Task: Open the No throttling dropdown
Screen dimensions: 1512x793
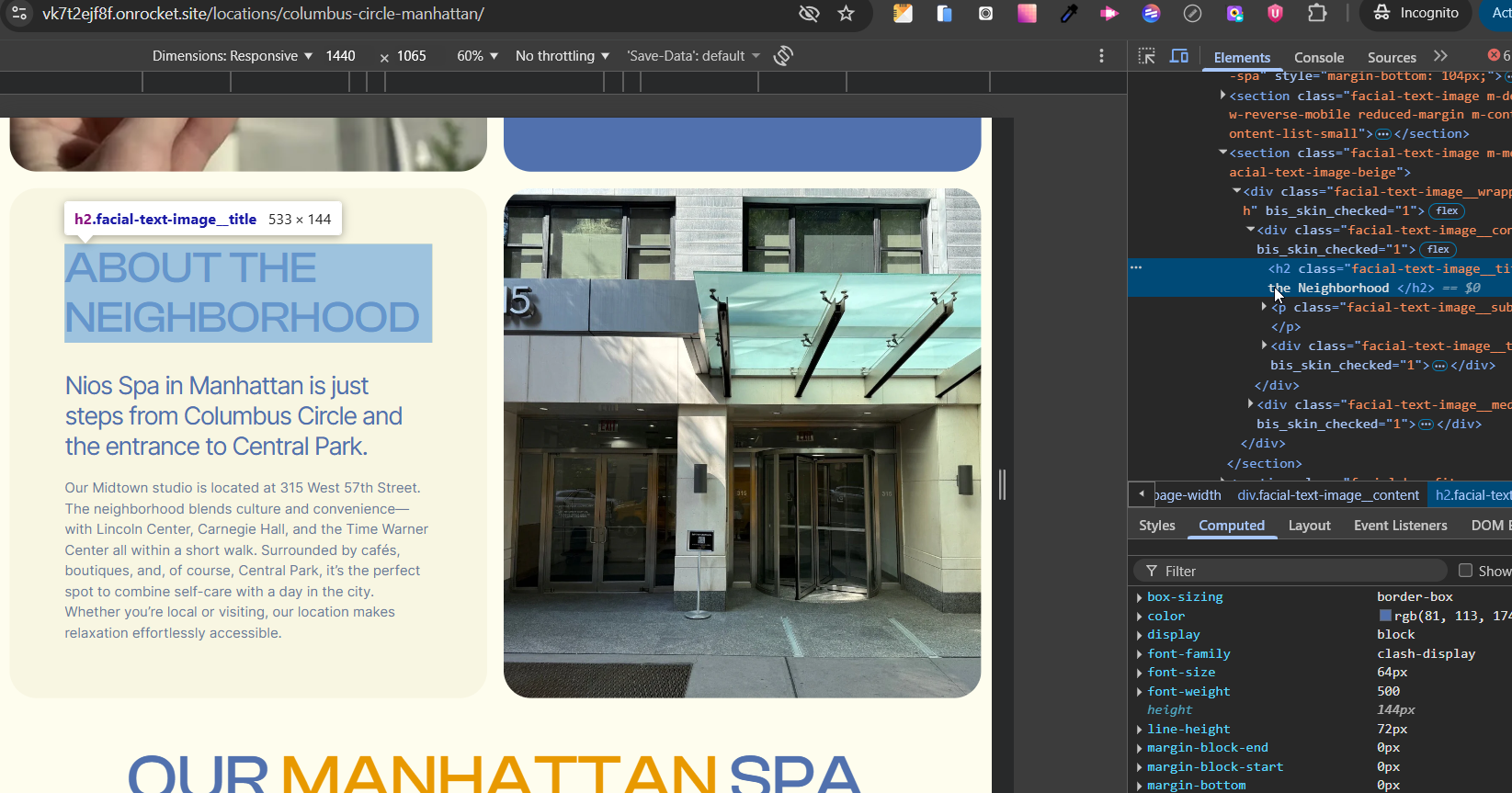Action: point(563,56)
